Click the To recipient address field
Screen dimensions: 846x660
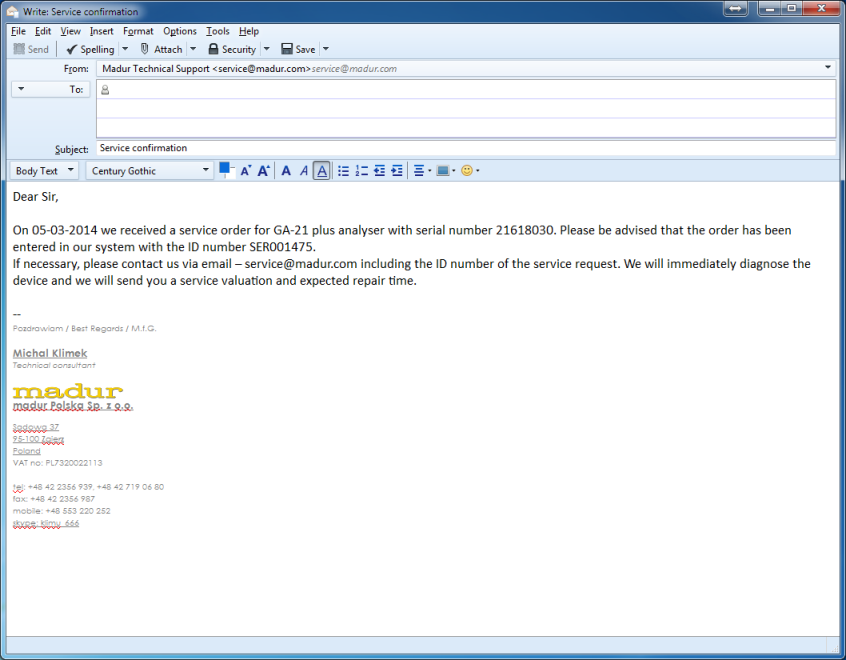466,90
